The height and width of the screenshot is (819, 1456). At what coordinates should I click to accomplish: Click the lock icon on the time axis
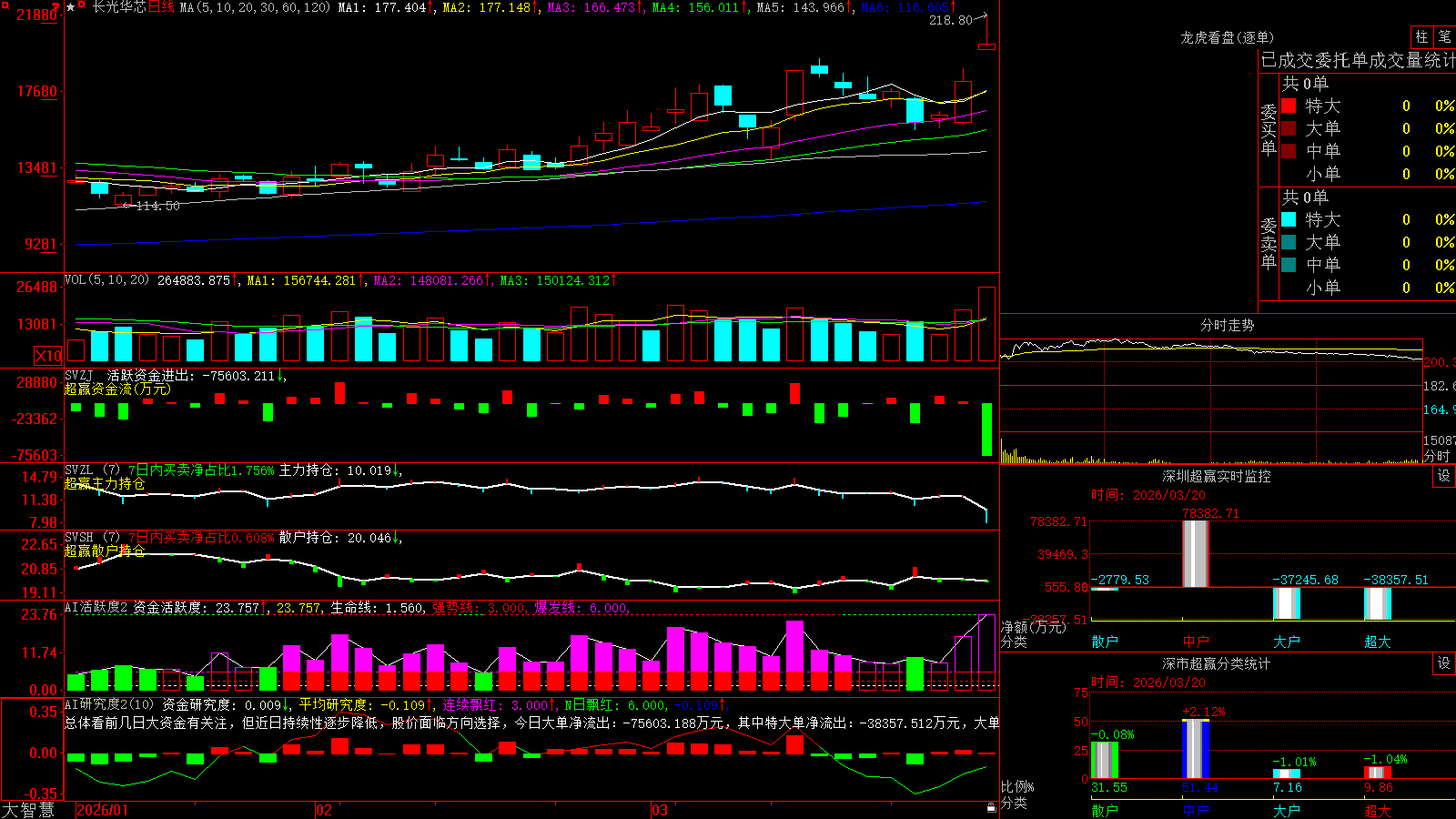tap(992, 808)
